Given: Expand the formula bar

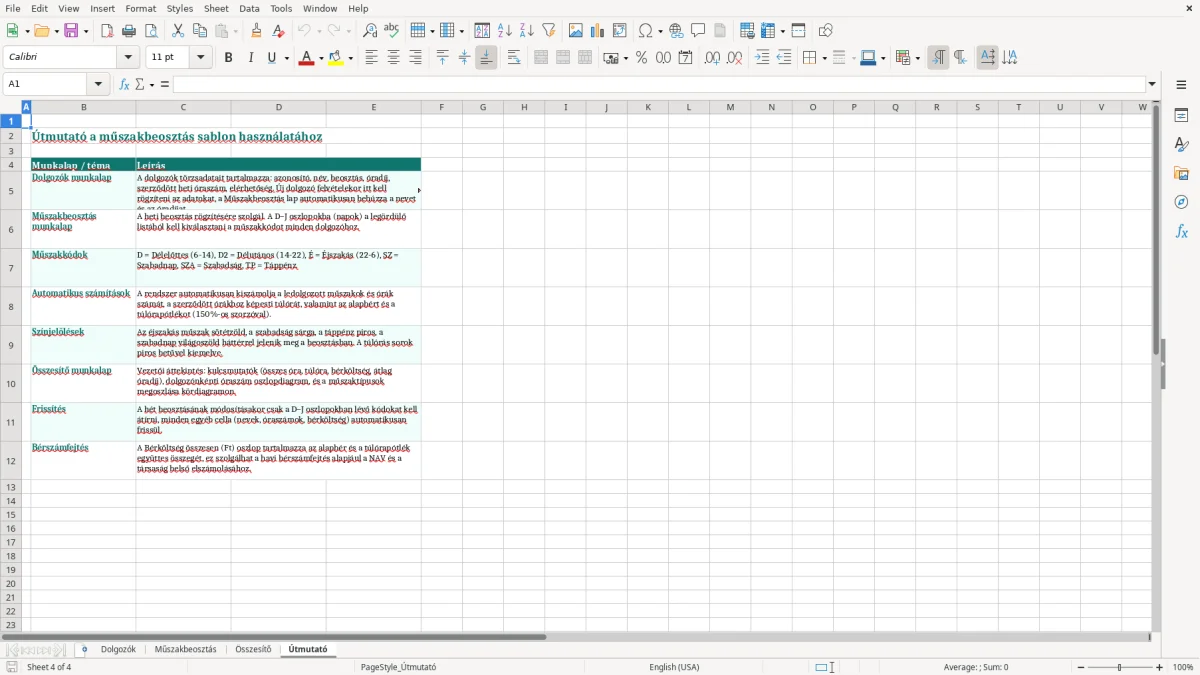Looking at the screenshot, I should click(1152, 84).
